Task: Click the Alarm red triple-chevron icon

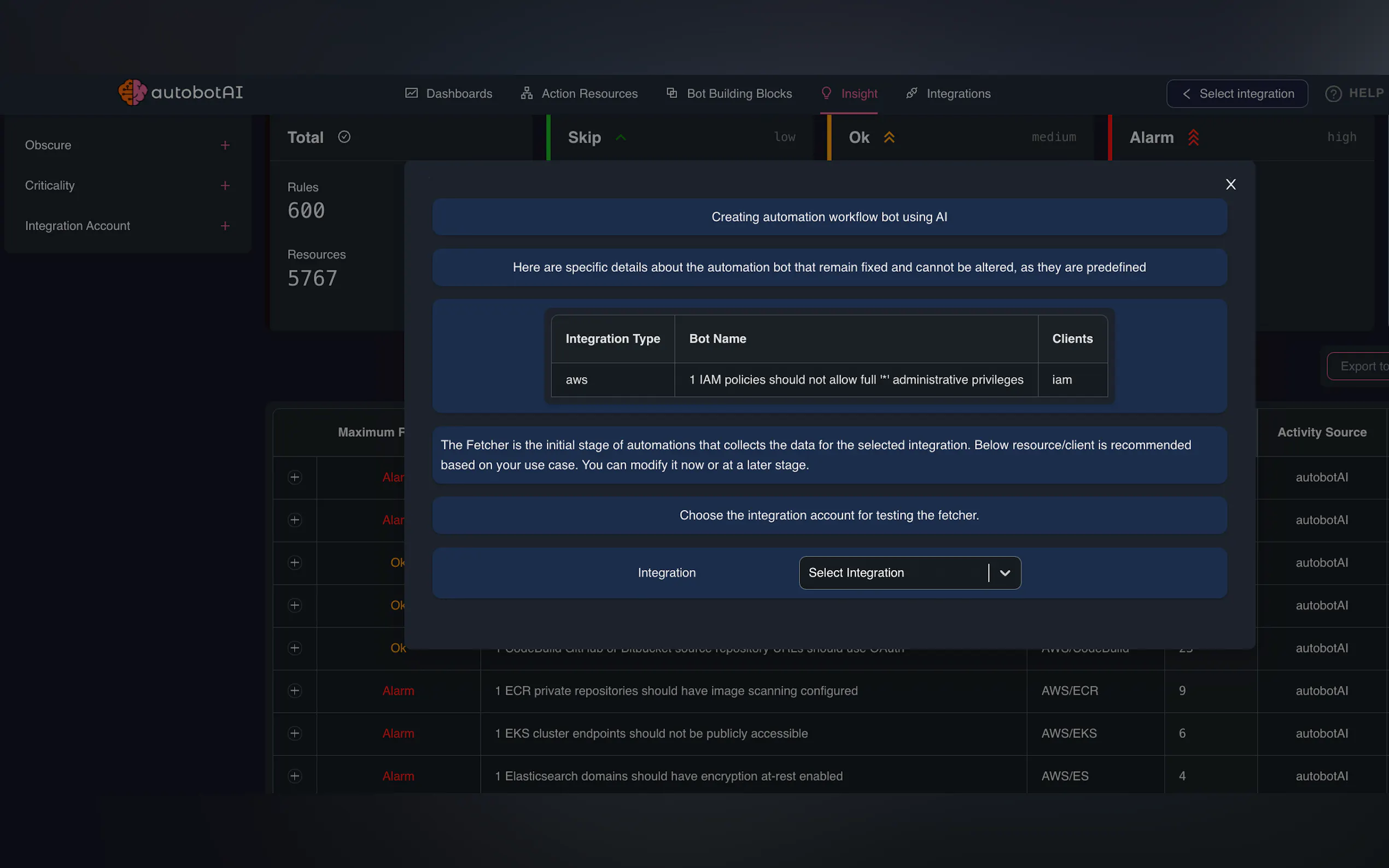Action: pos(1193,138)
